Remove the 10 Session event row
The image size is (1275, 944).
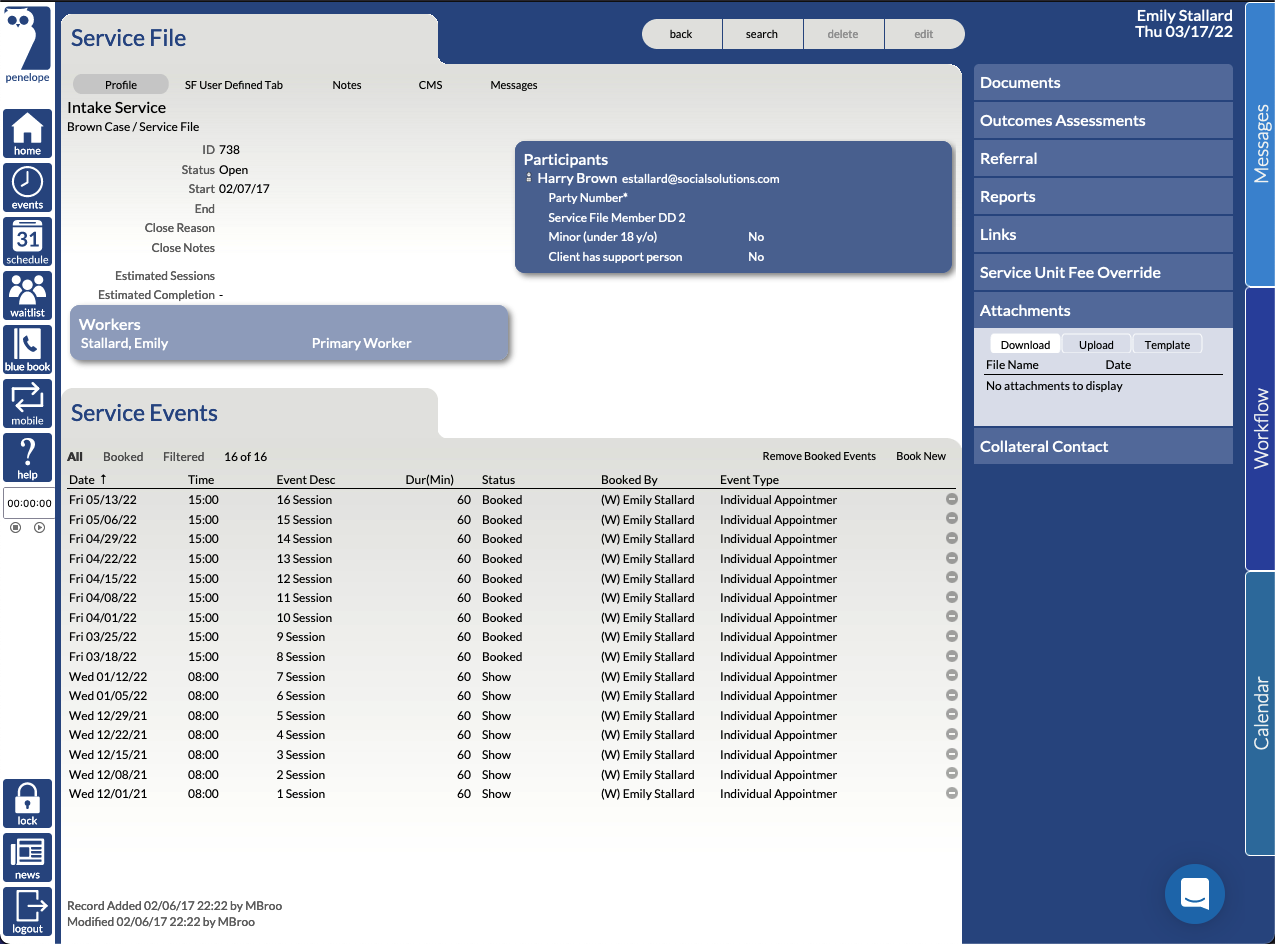952,617
